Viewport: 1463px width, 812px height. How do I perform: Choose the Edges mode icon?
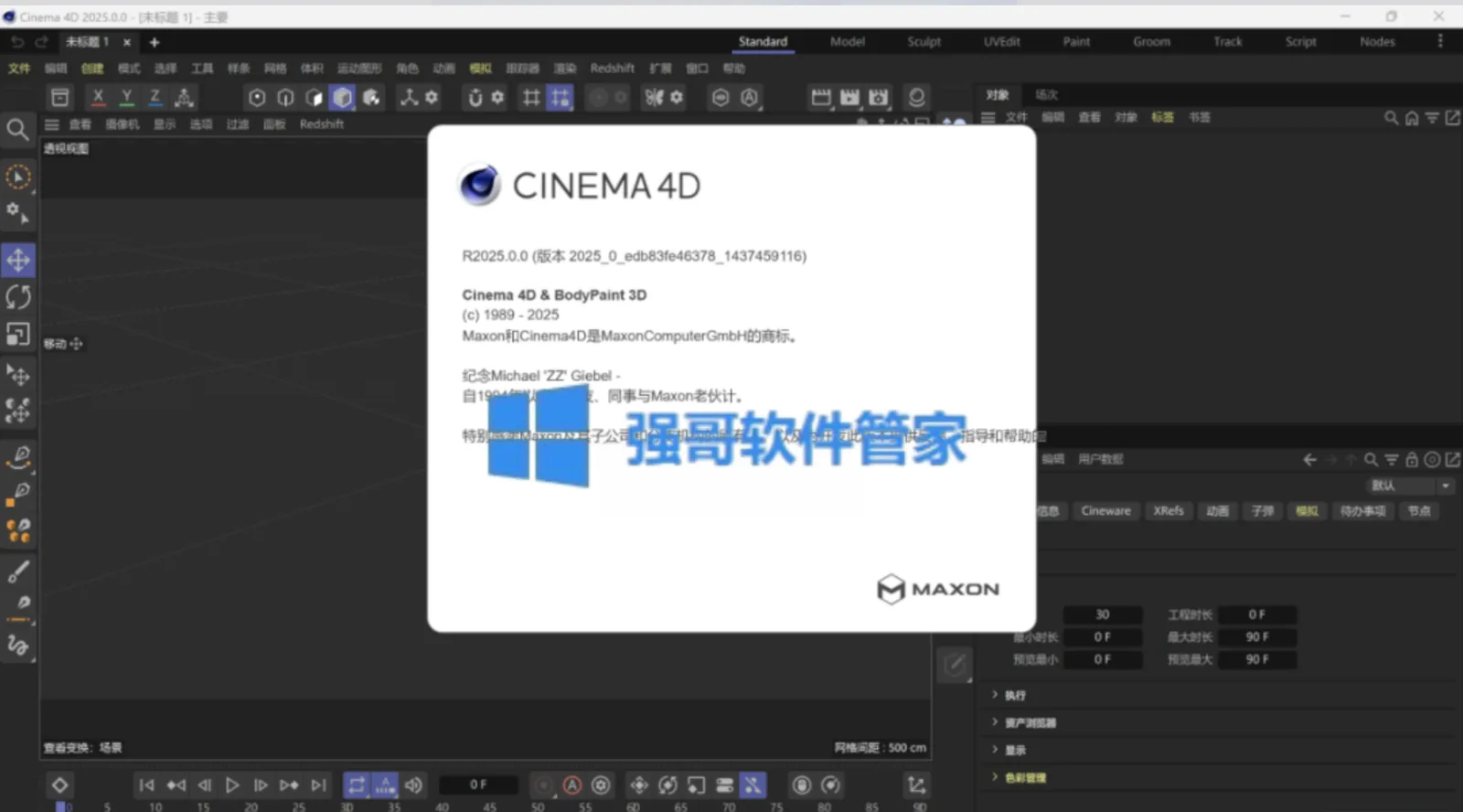pos(285,97)
